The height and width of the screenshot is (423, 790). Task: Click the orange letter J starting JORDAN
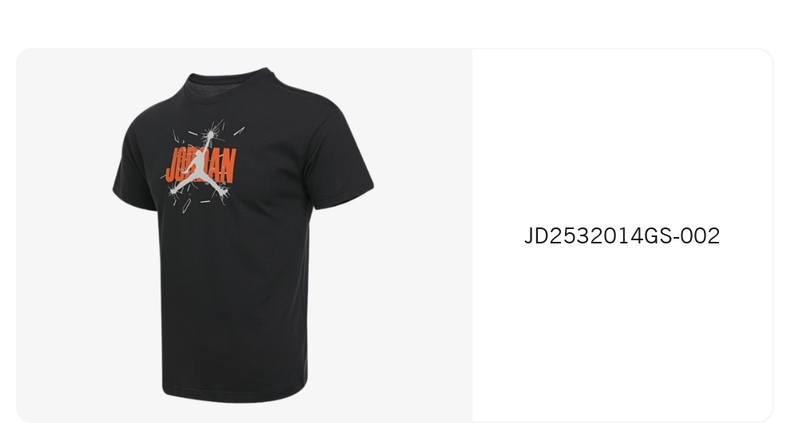(x=171, y=165)
